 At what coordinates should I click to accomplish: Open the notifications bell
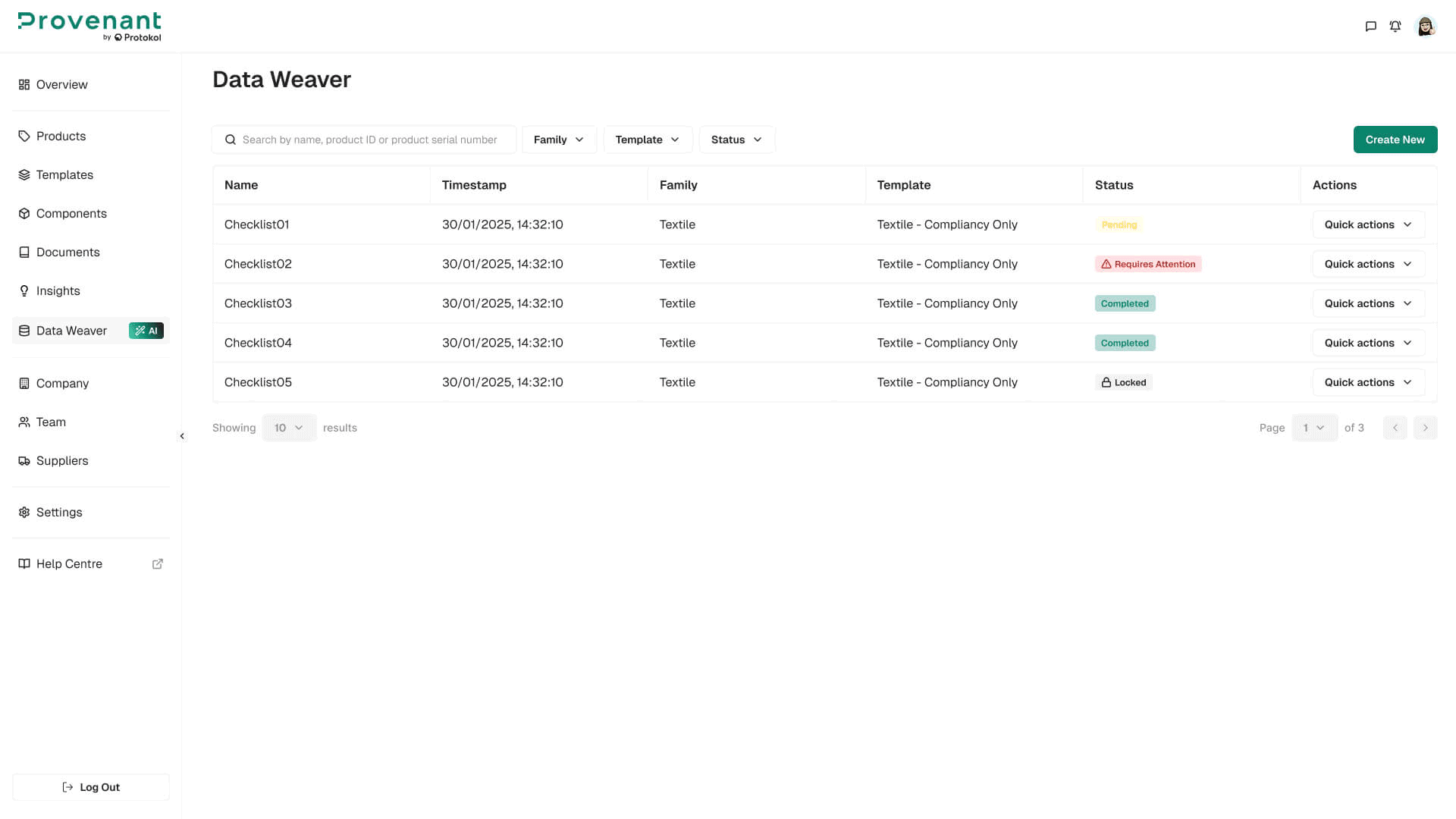click(x=1395, y=27)
